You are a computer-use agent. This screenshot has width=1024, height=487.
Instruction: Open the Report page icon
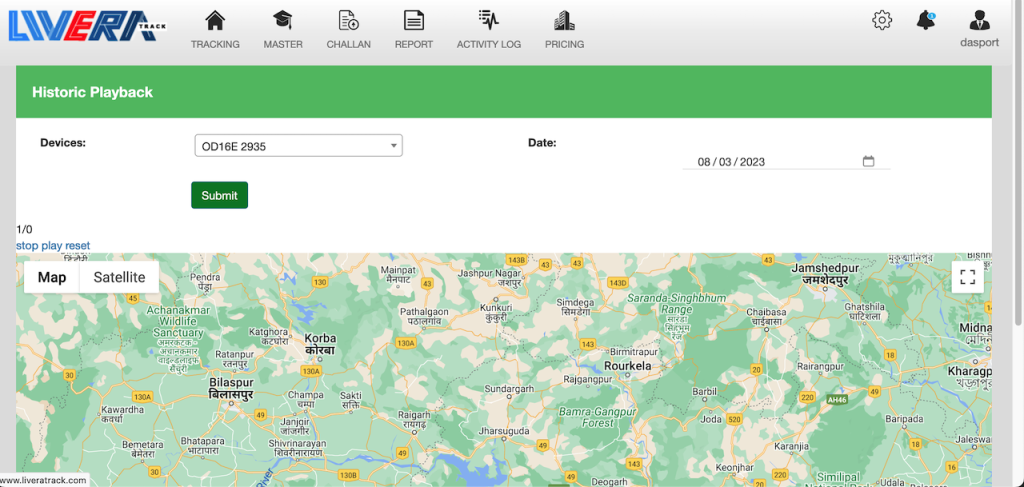point(414,21)
